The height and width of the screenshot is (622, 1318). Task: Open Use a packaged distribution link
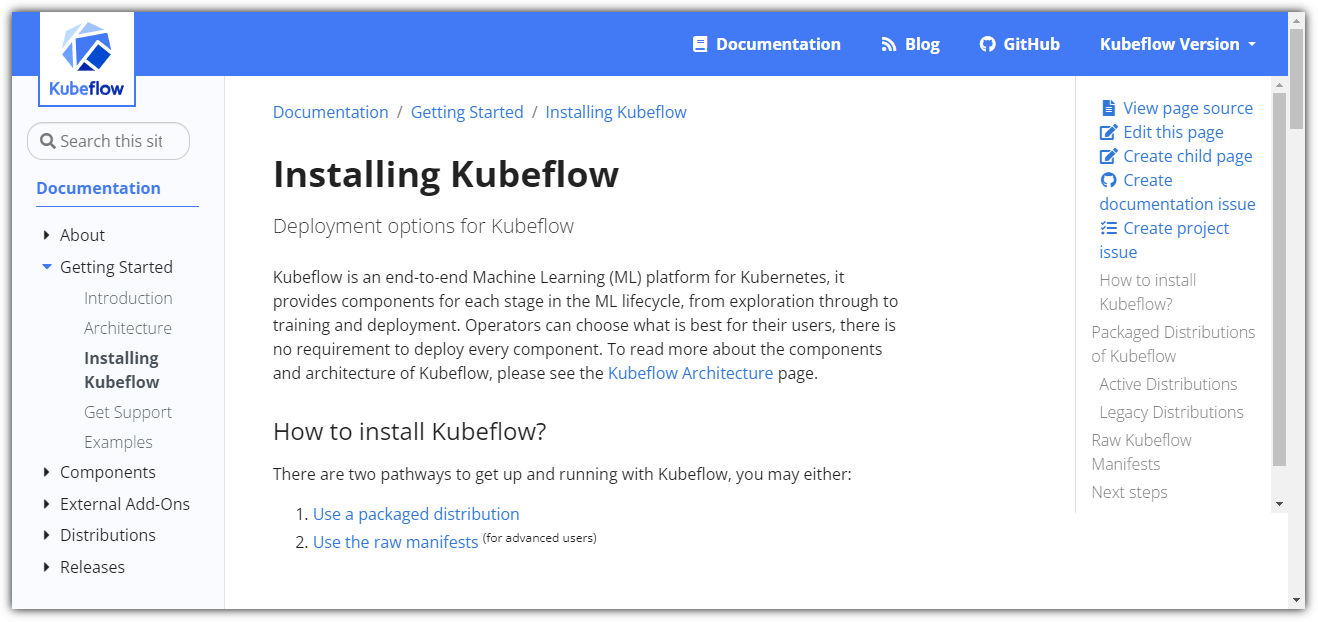pyautogui.click(x=416, y=514)
